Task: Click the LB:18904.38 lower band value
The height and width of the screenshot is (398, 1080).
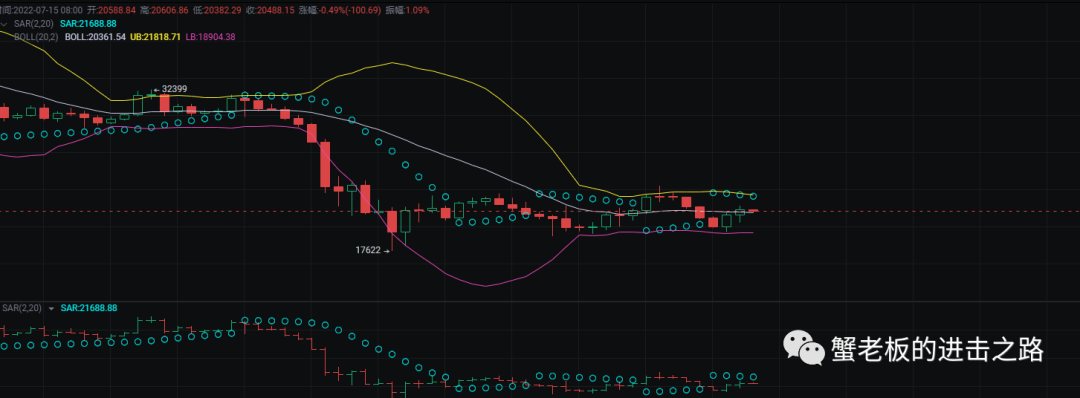Action: 210,36
